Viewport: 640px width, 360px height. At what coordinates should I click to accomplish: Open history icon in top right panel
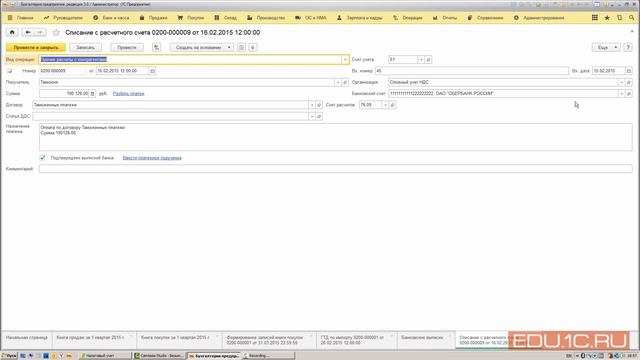[620, 18]
